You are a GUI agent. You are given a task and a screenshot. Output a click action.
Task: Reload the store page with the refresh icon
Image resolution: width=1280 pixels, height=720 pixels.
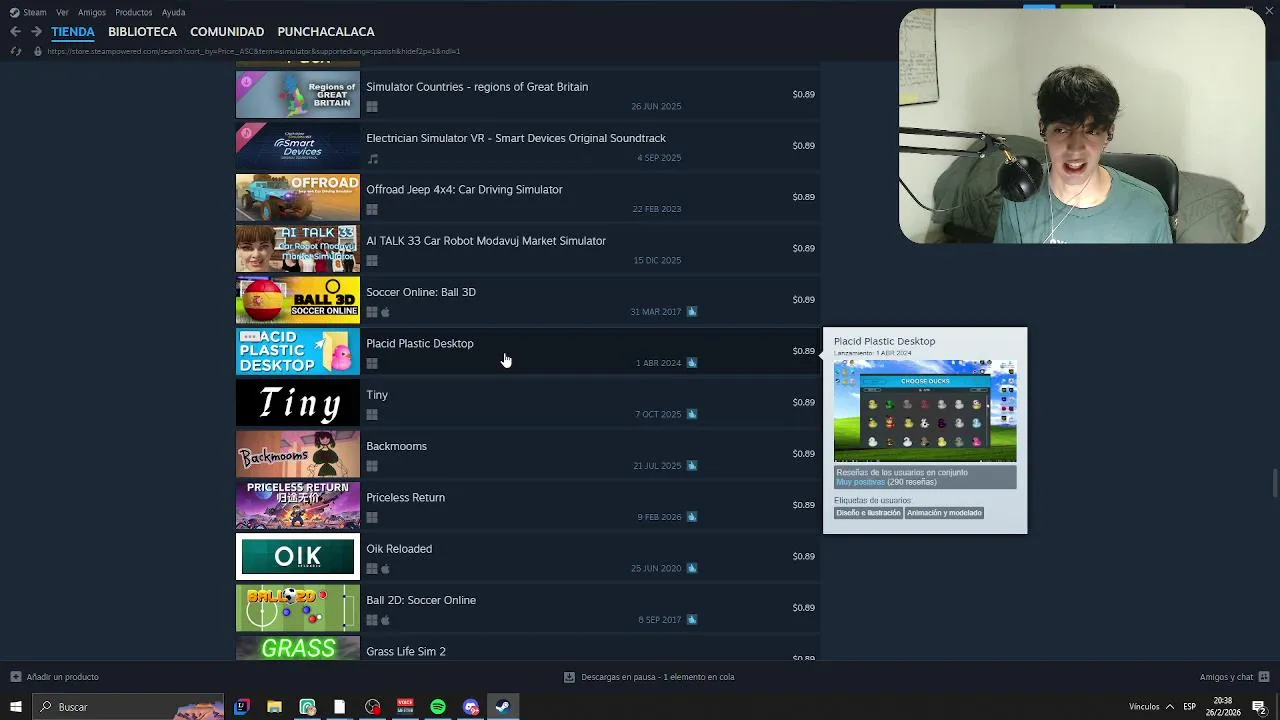15,51
